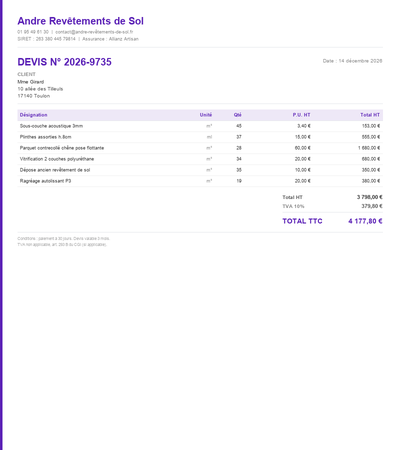Viewport: 400px width, 450px height.
Task: Click the Qté column header
Action: tap(238, 115)
